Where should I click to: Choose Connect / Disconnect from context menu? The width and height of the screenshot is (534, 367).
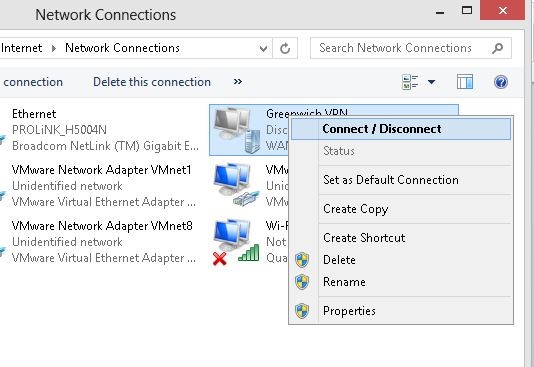(401, 129)
